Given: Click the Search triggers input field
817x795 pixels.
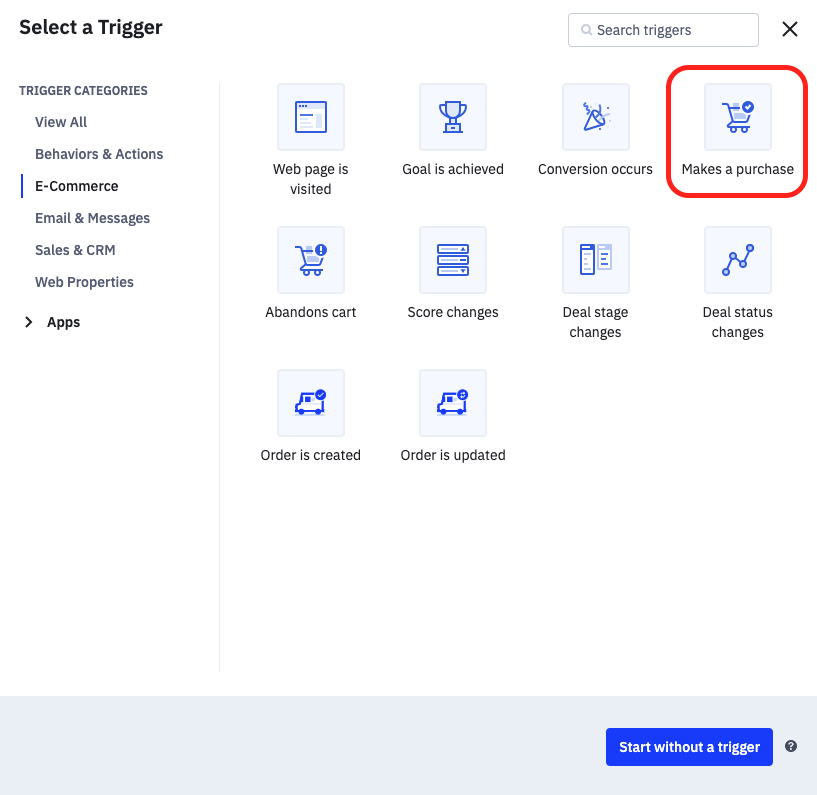Looking at the screenshot, I should coord(663,30).
